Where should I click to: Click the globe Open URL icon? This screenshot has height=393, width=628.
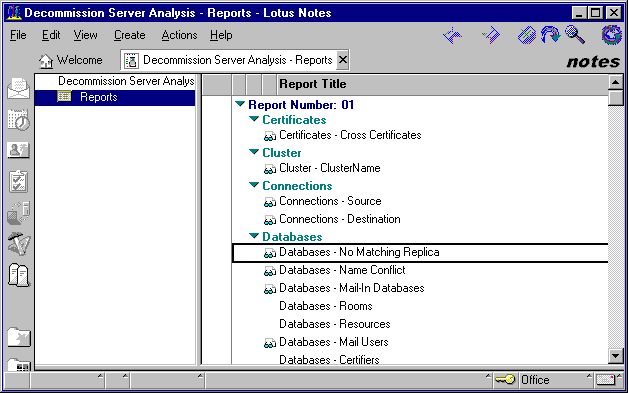612,35
